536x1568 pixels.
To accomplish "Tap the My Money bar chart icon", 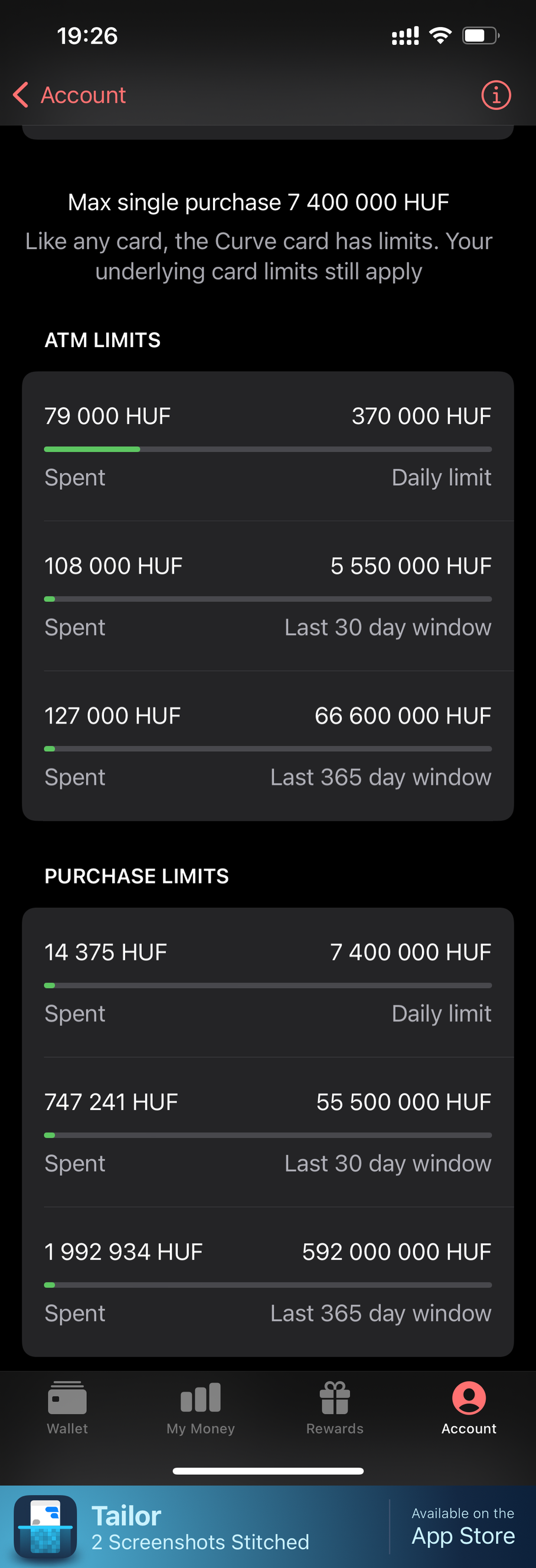I will [x=200, y=1397].
